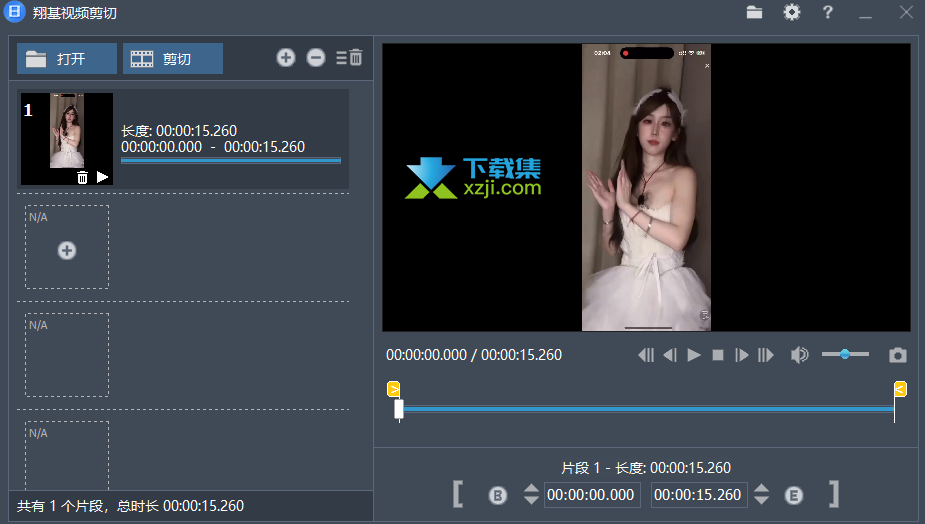This screenshot has width=925, height=524.
Task: Delete segment 1 via its thumbnail trash icon
Action: click(82, 177)
